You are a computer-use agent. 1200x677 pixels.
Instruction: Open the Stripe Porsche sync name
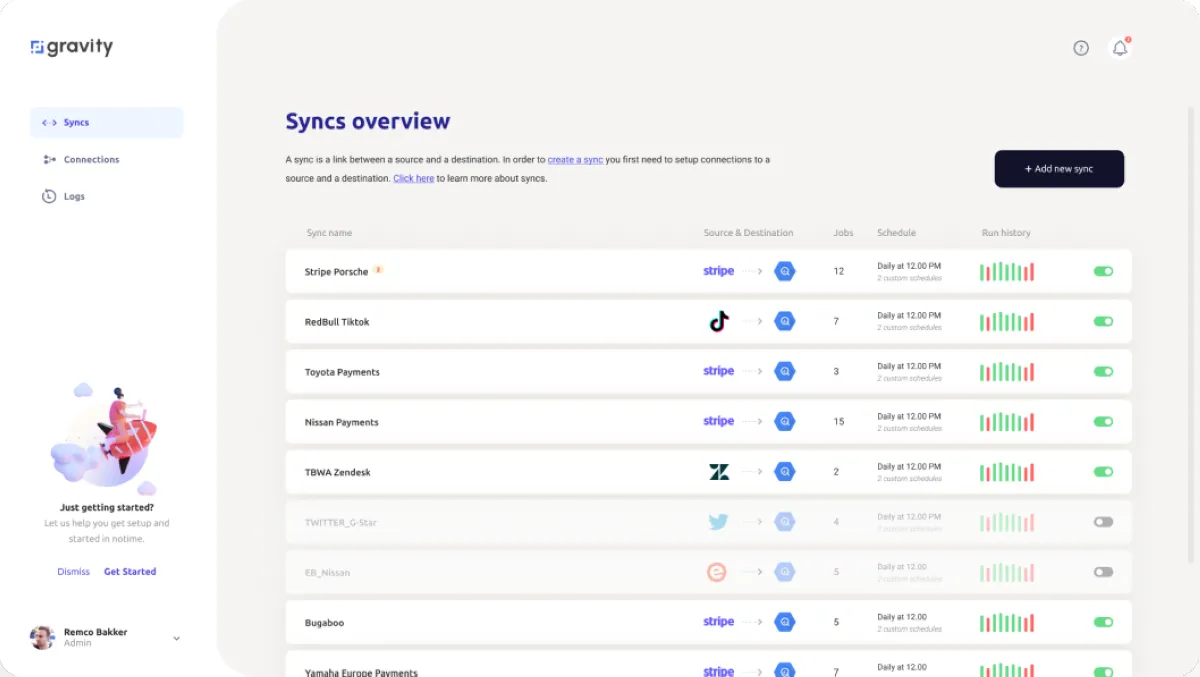click(x=336, y=272)
